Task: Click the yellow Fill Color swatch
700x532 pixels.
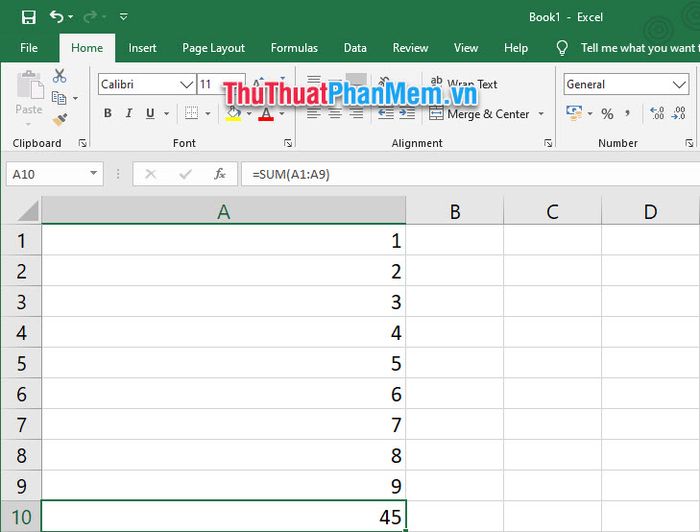Action: click(x=233, y=115)
